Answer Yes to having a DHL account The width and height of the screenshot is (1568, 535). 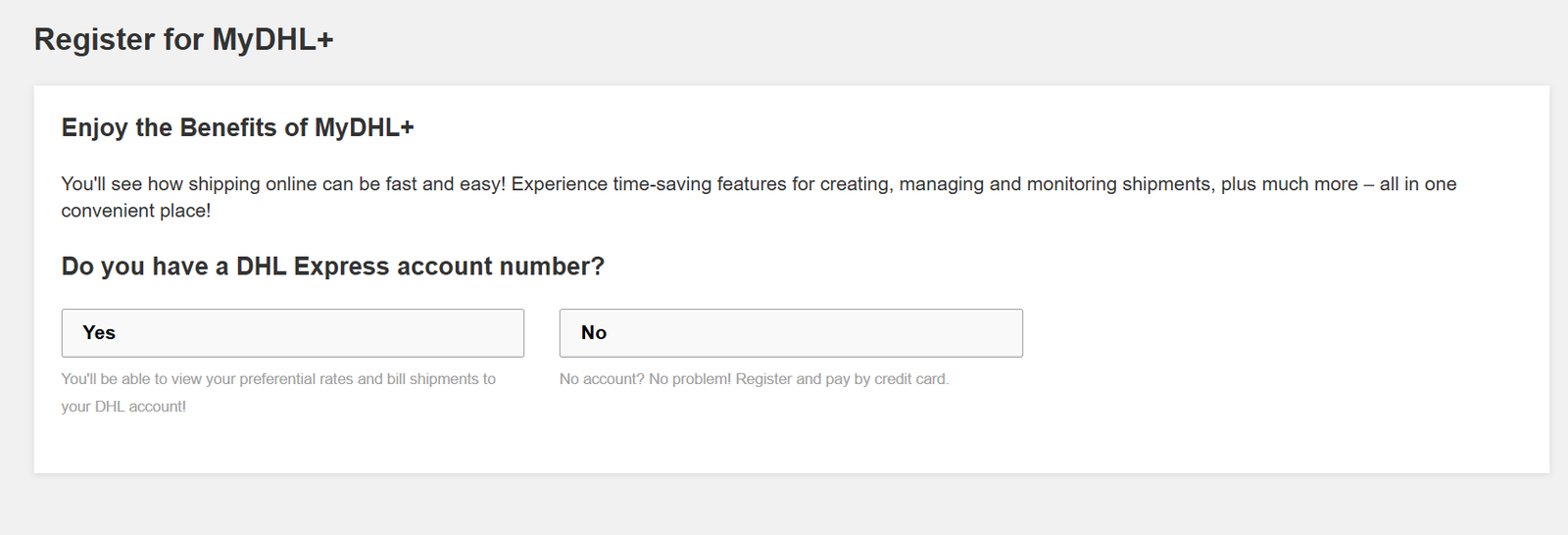(292, 333)
